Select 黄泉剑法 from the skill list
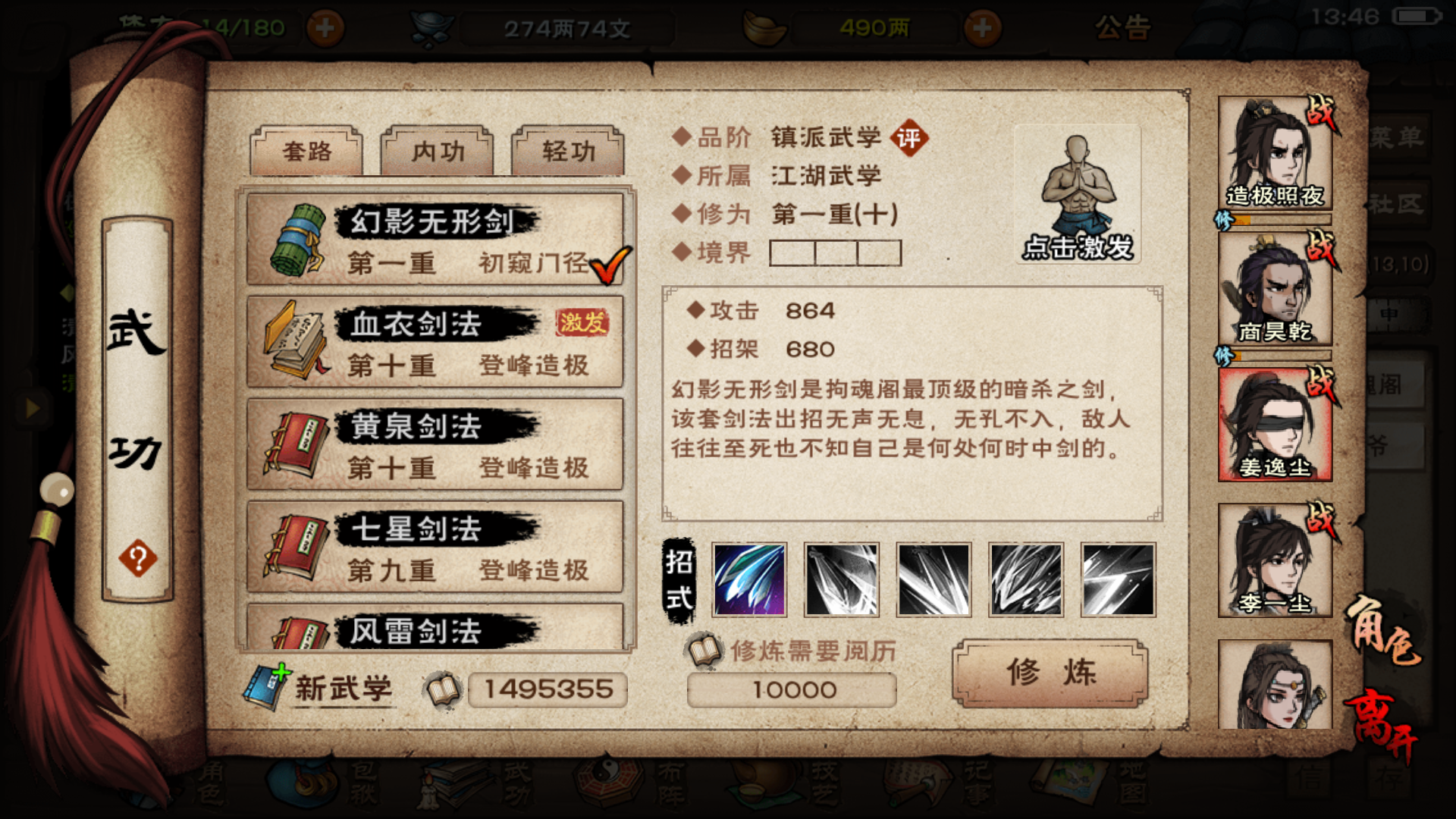The height and width of the screenshot is (819, 1456). point(435,444)
